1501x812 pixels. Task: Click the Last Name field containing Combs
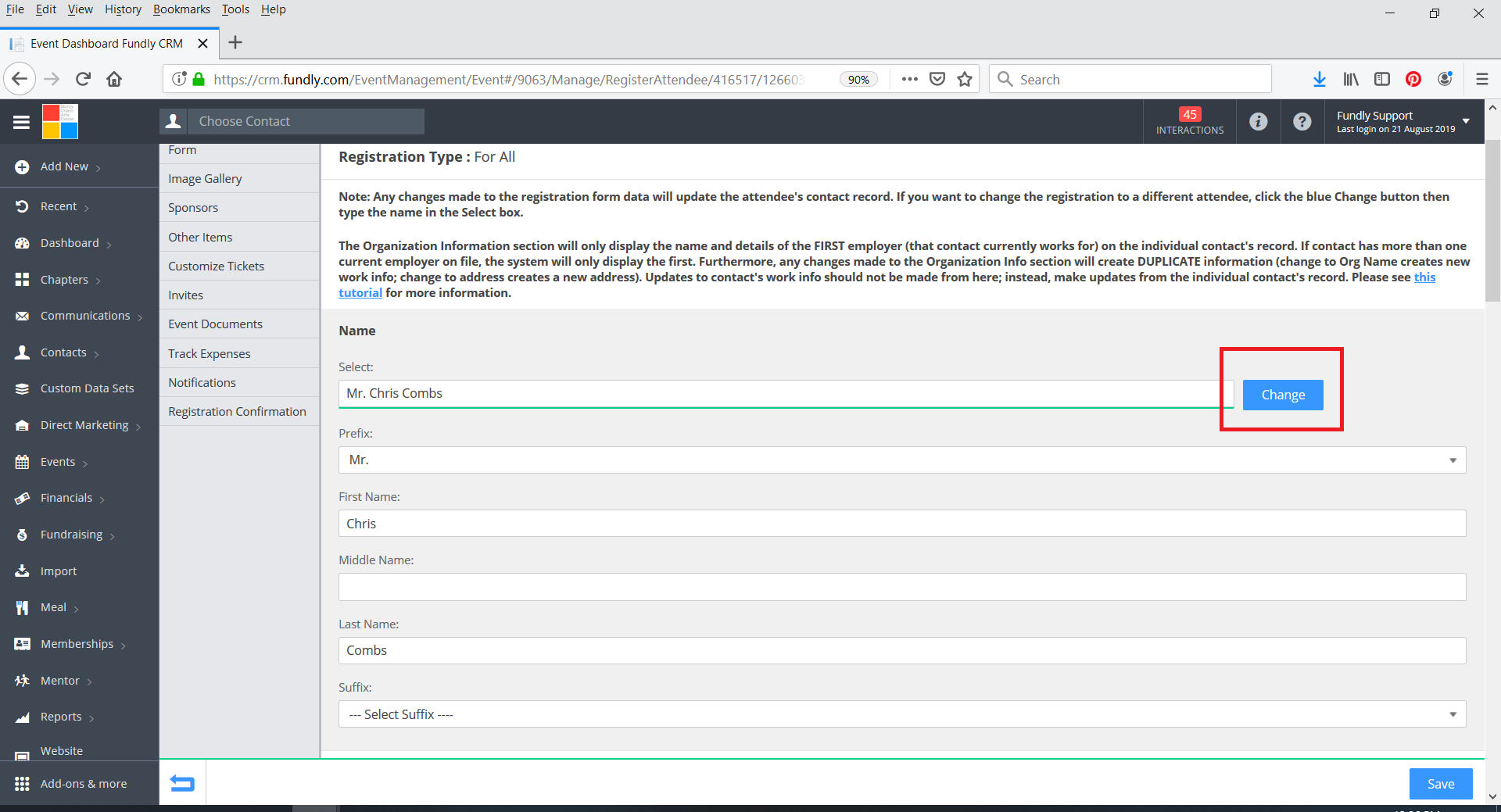pos(902,650)
